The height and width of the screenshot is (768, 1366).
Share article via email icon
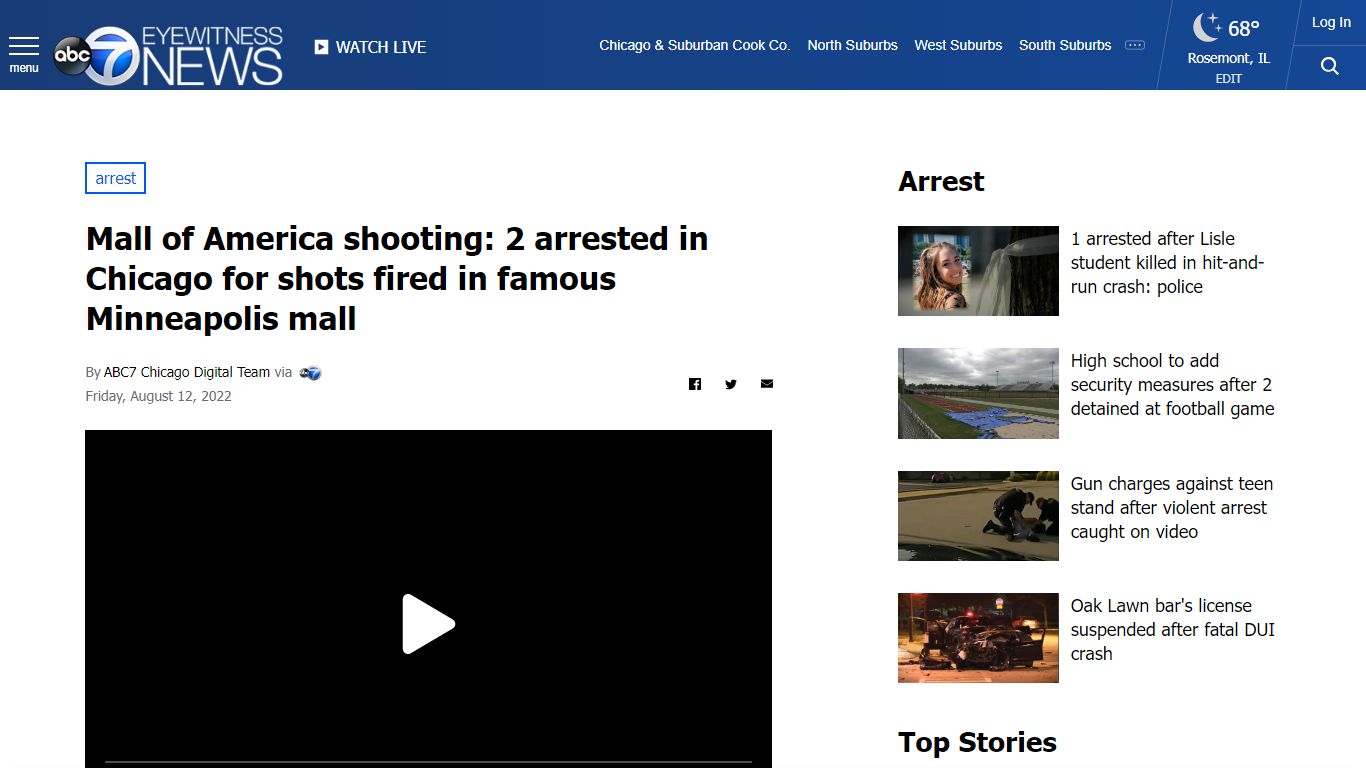[767, 384]
